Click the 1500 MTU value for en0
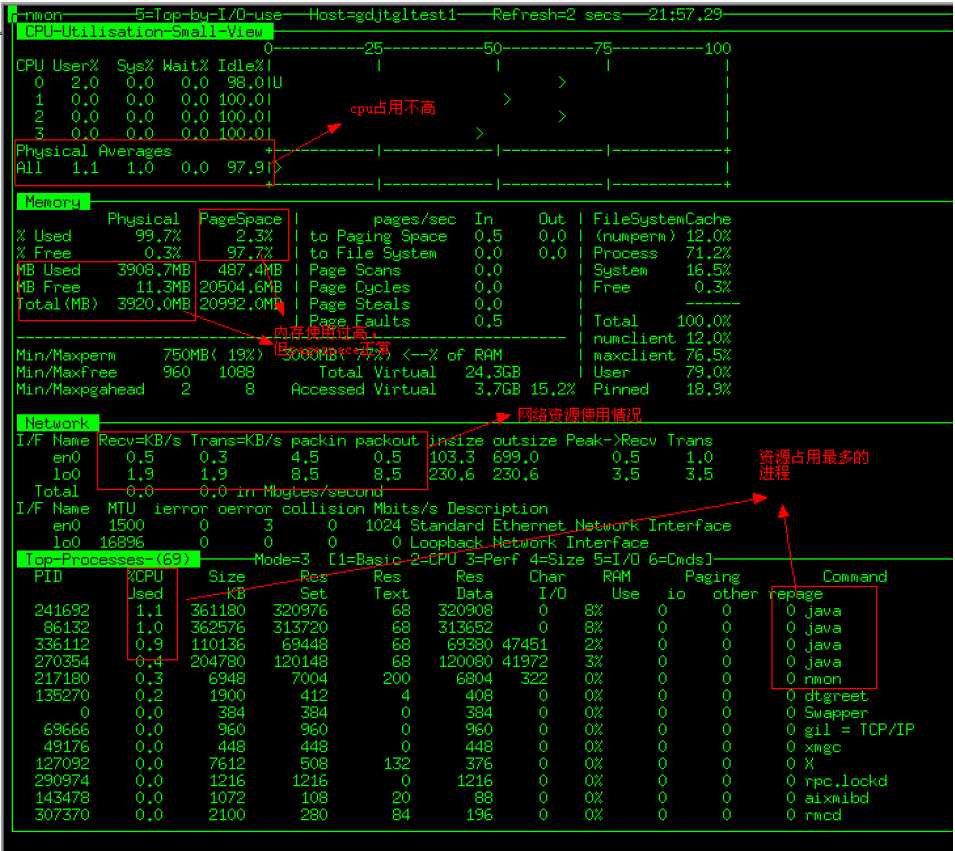The image size is (955, 851). 127,525
